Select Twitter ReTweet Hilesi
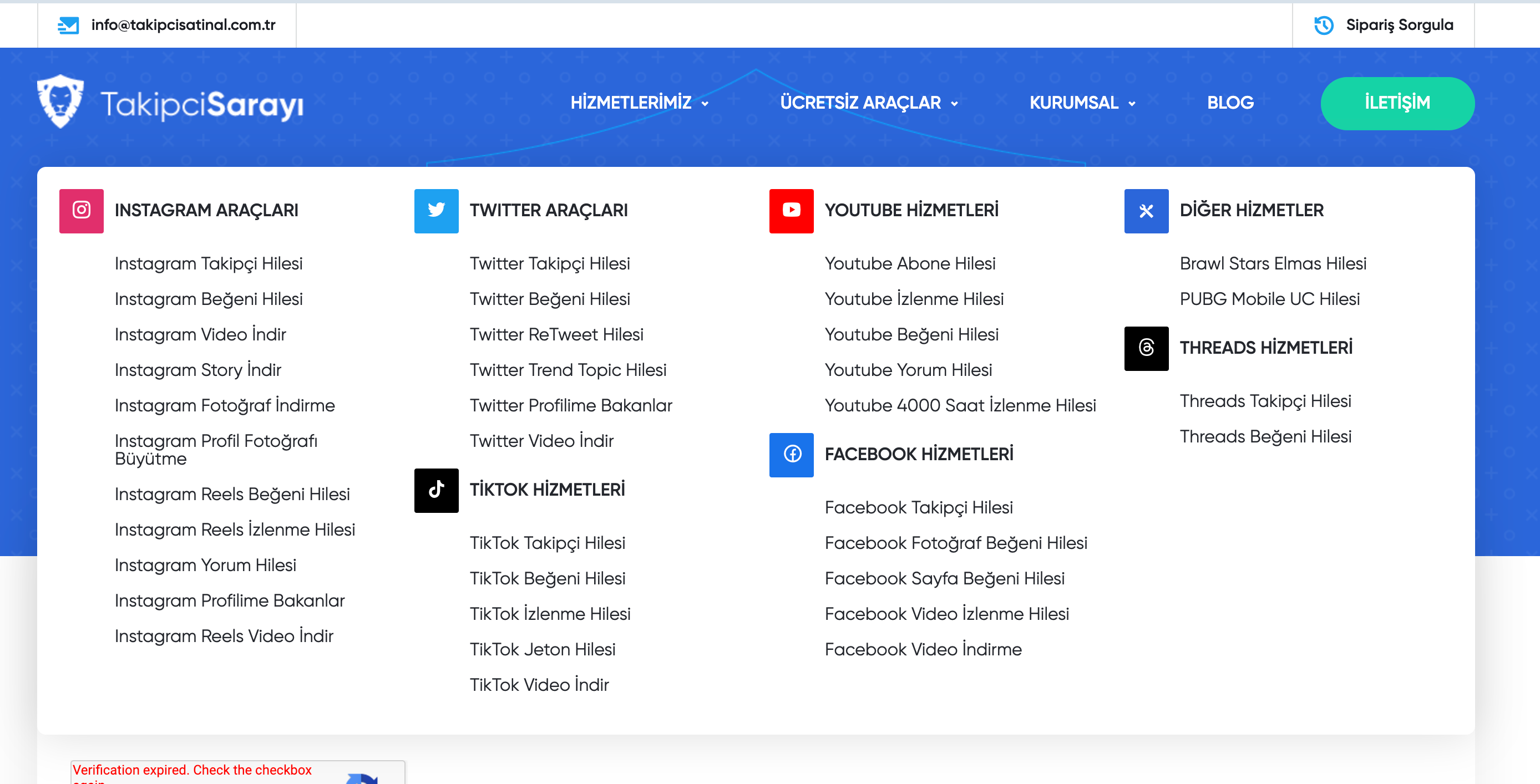Image resolution: width=1540 pixels, height=784 pixels. [556, 335]
